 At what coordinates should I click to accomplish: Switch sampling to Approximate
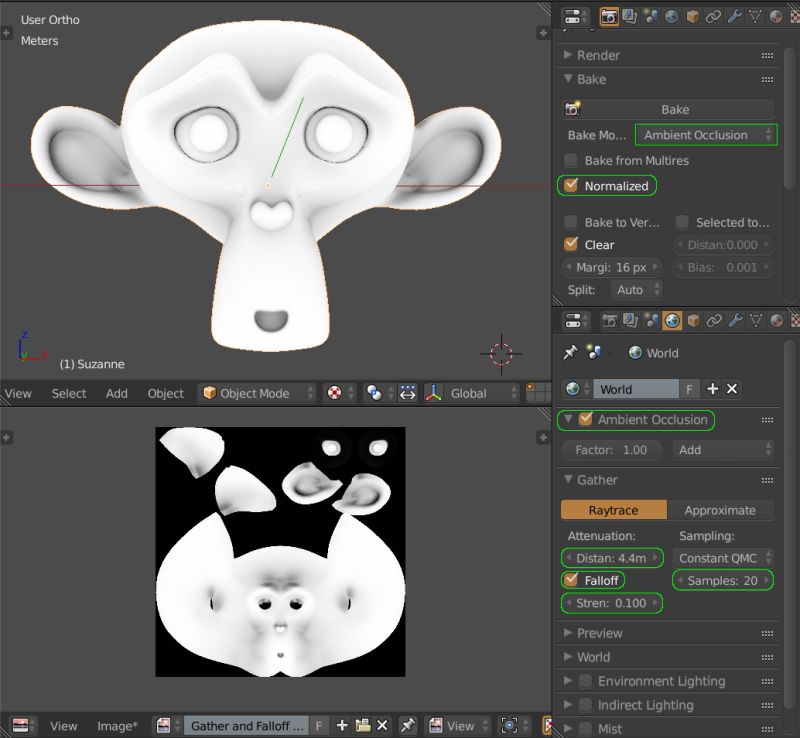point(721,510)
